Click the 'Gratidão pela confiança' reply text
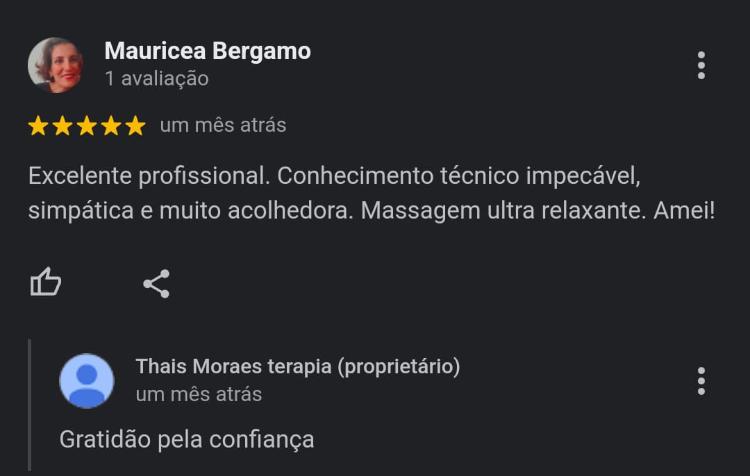Image resolution: width=750 pixels, height=476 pixels. [x=187, y=440]
